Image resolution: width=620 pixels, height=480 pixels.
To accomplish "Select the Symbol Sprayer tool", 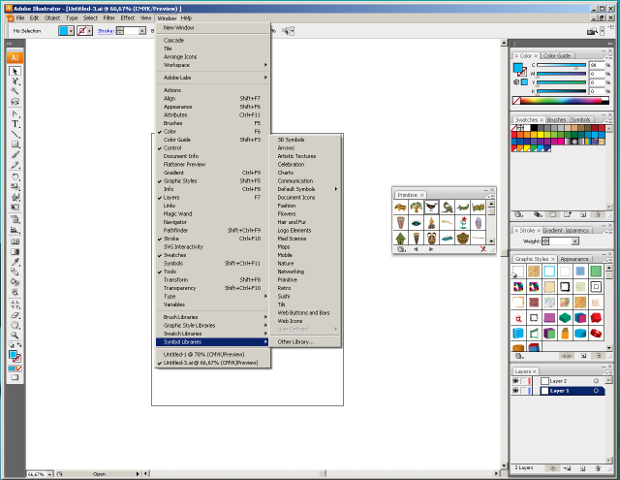I will point(15,219).
